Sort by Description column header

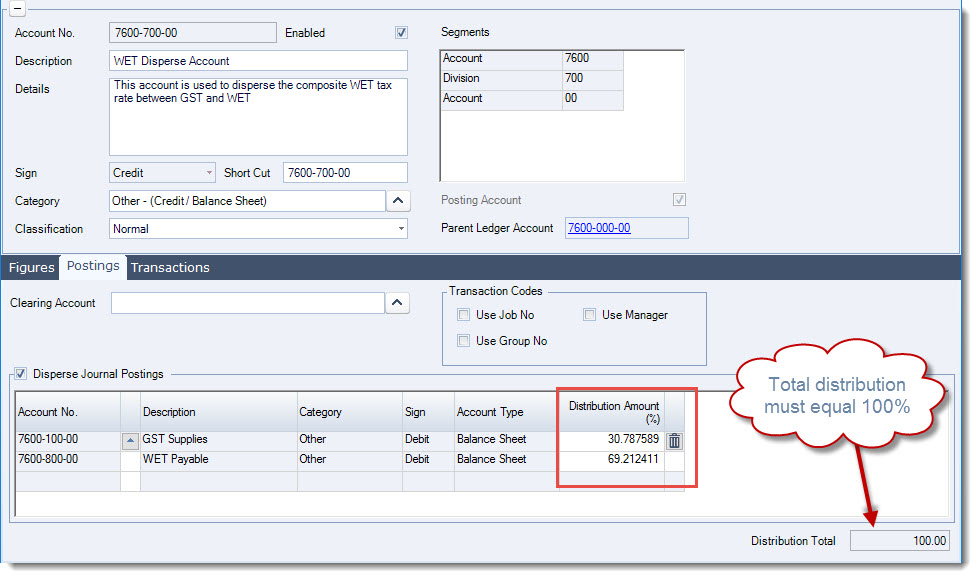click(x=219, y=412)
